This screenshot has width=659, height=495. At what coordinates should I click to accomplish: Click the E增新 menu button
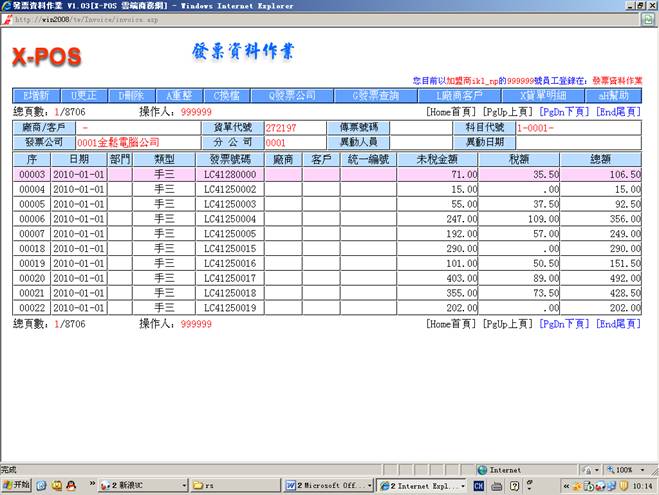[37, 95]
